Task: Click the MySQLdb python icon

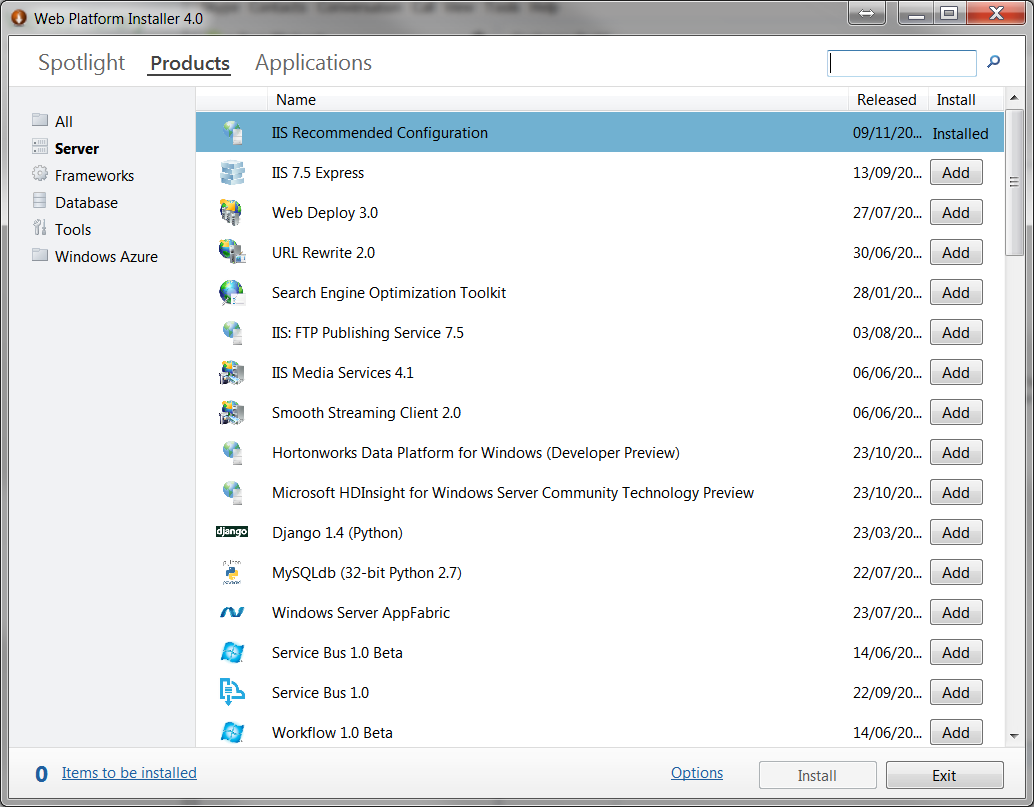Action: click(232, 572)
